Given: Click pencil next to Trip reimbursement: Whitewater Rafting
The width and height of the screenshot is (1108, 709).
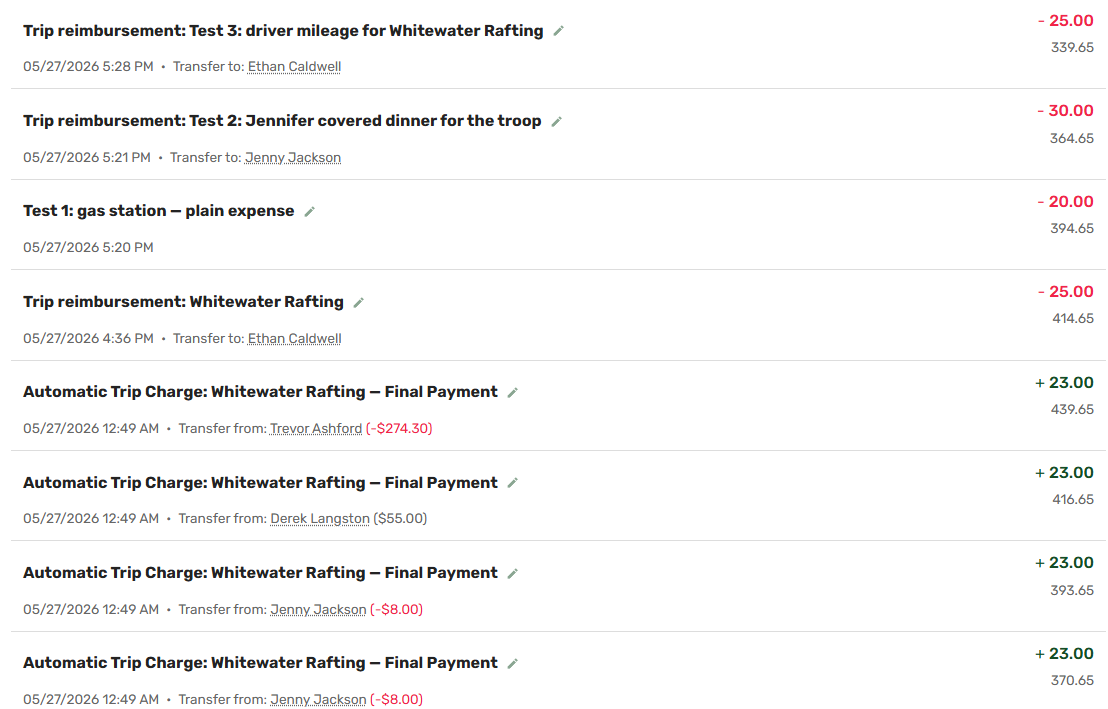Looking at the screenshot, I should click(359, 303).
